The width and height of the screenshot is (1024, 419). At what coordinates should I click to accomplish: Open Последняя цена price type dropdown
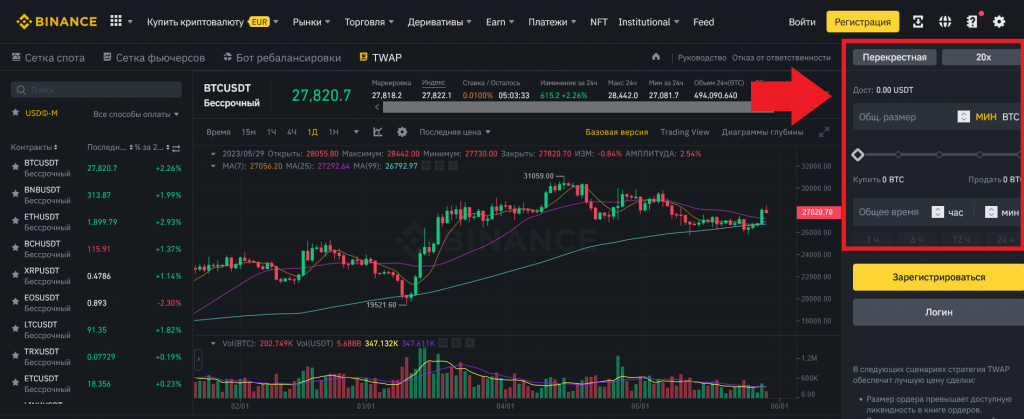click(456, 132)
